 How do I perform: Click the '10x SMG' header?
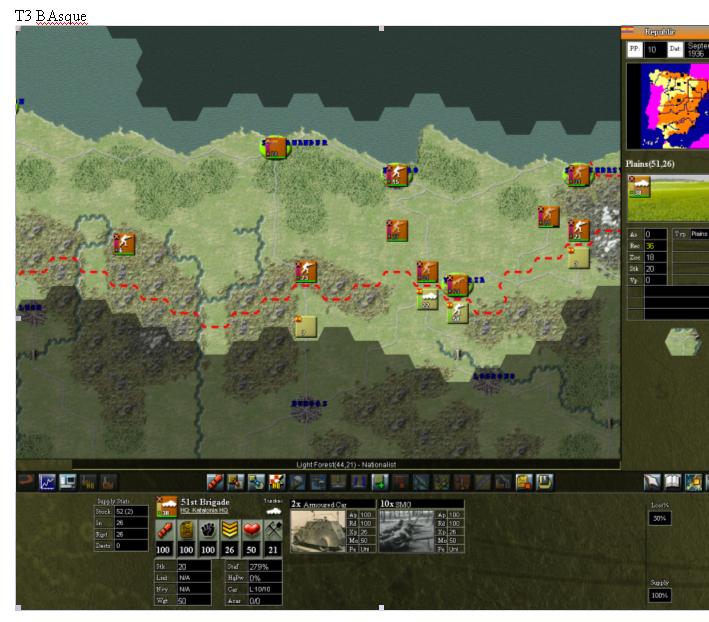(x=421, y=504)
